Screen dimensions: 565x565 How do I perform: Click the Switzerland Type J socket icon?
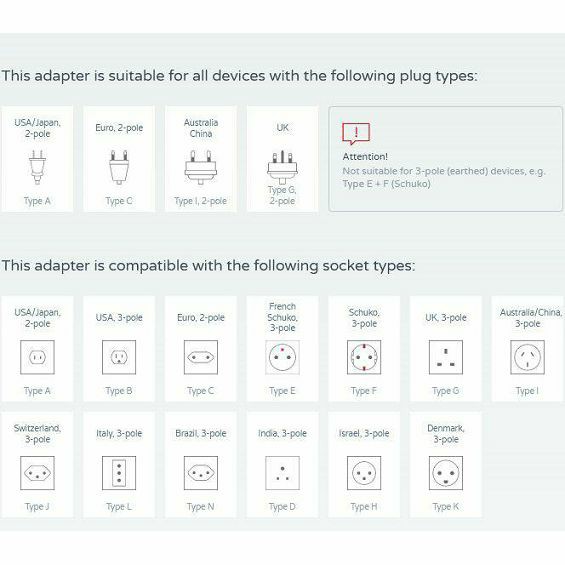point(37,473)
